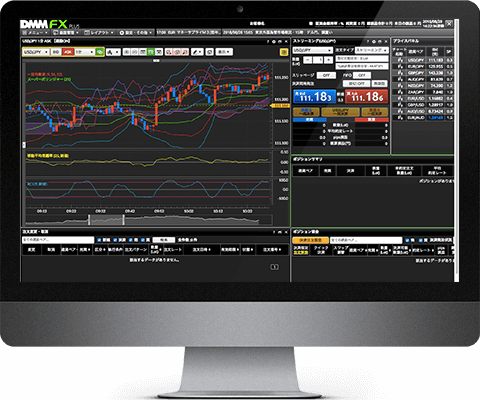Increase the order lot quantity with the plus button
The image size is (480, 400).
coord(329,60)
